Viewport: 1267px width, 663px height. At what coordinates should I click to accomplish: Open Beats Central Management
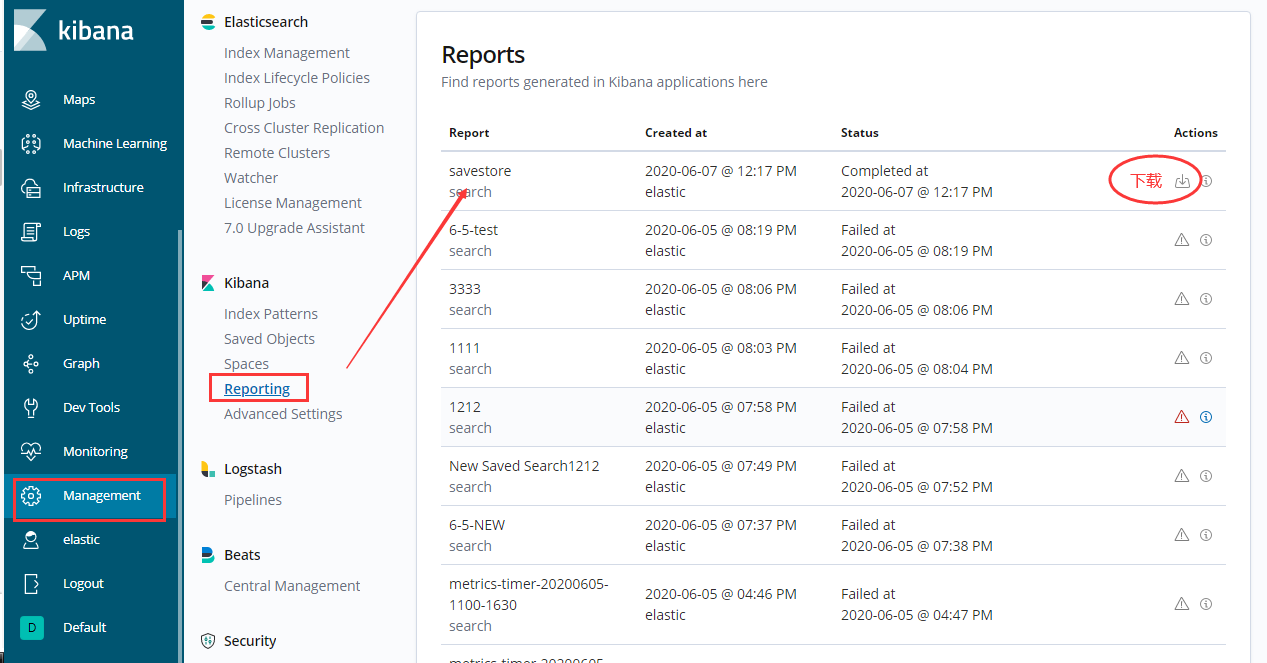pyautogui.click(x=292, y=586)
